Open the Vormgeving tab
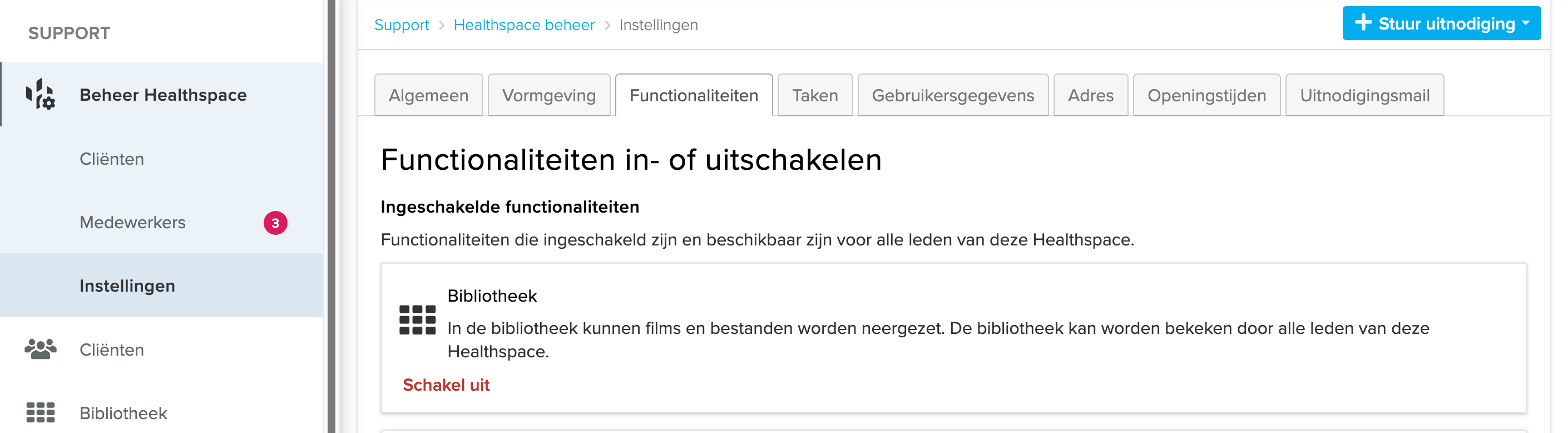 (x=548, y=96)
